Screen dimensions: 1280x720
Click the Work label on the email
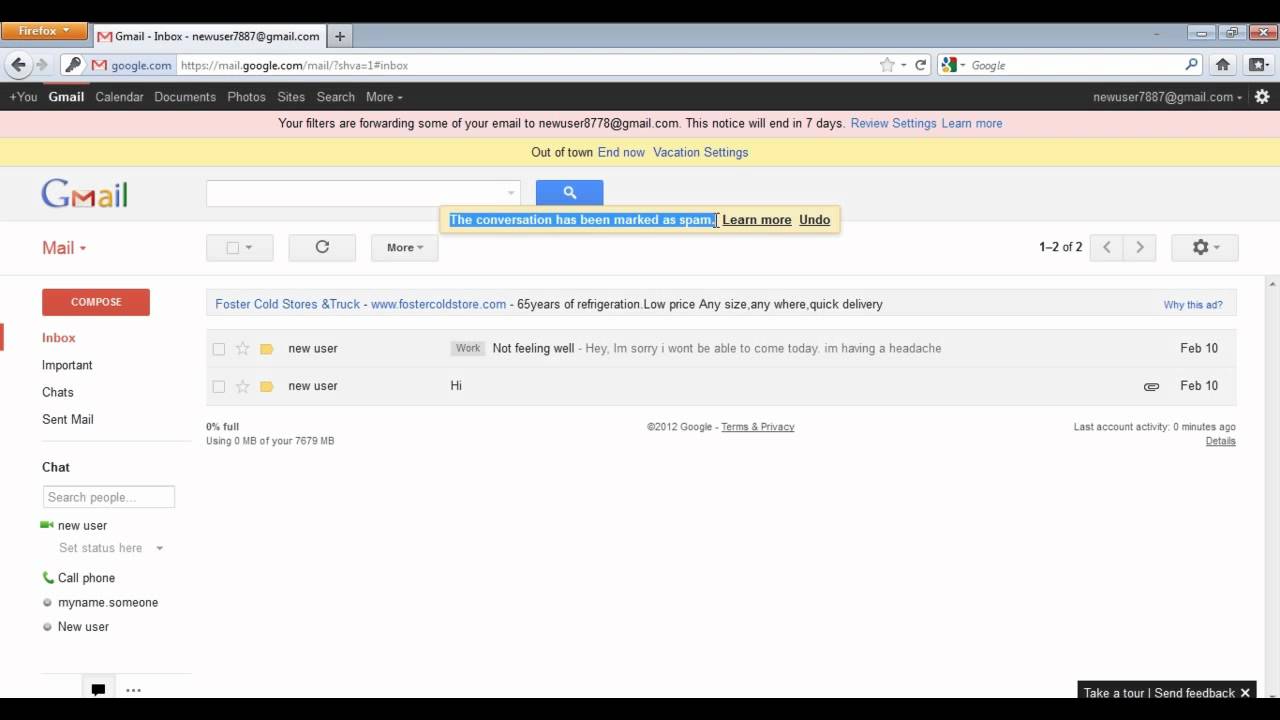click(x=468, y=348)
